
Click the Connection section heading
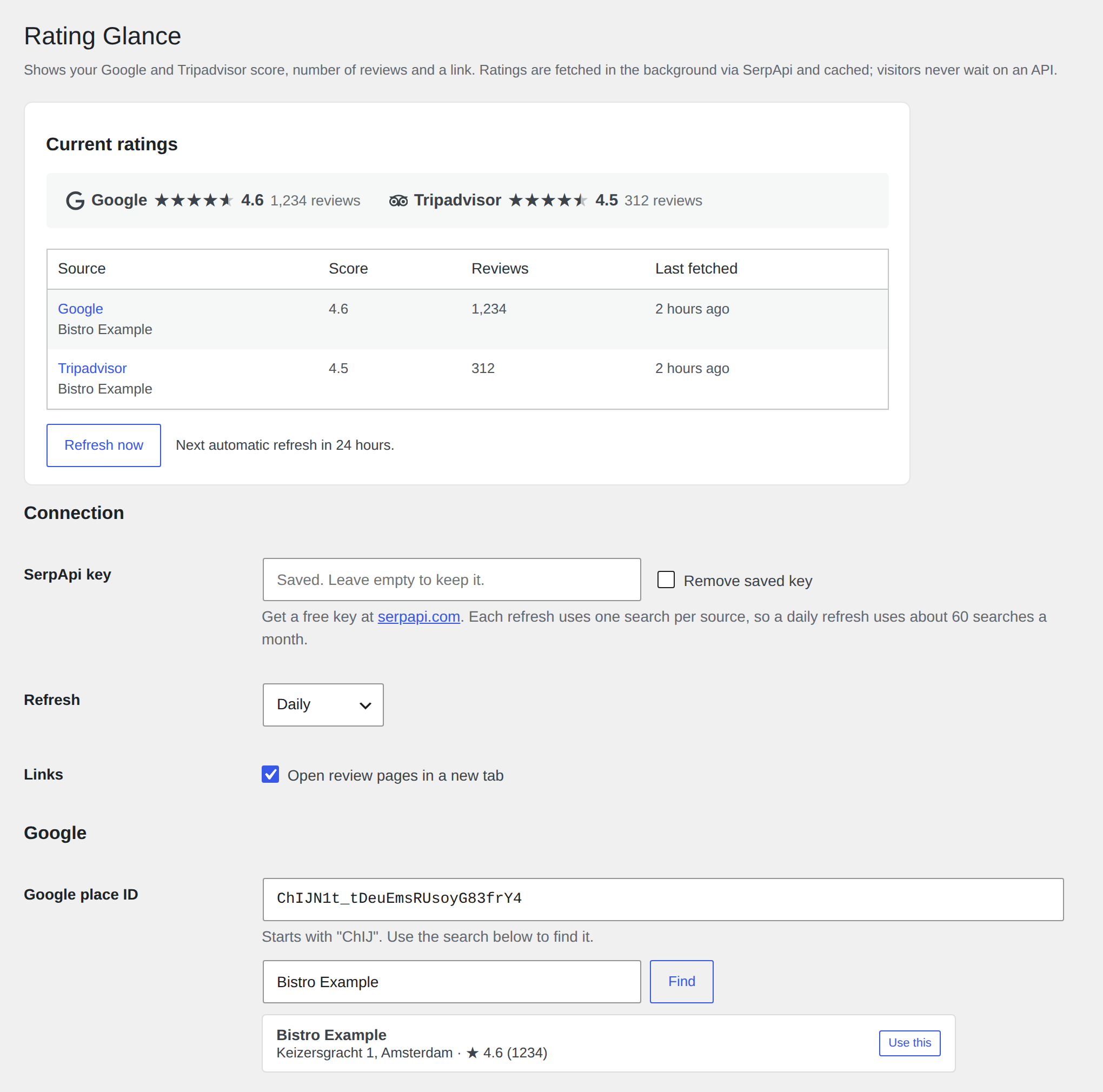74,512
